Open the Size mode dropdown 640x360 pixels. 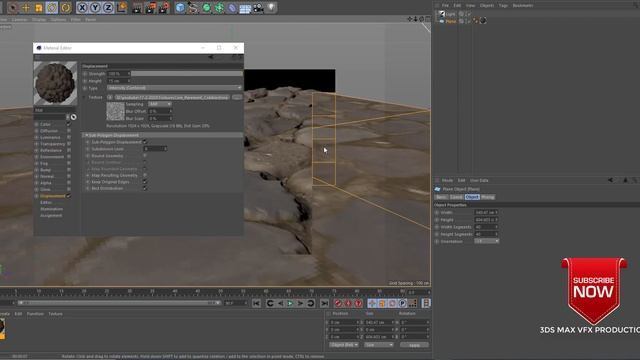point(379,345)
